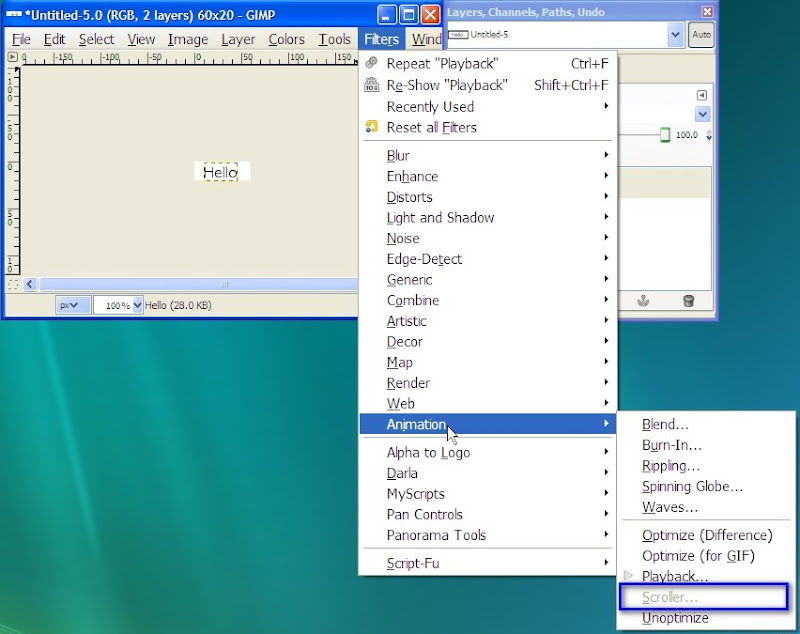Launch Playback... from Animation submenu
Viewport: 800px width, 634px height.
706,576
